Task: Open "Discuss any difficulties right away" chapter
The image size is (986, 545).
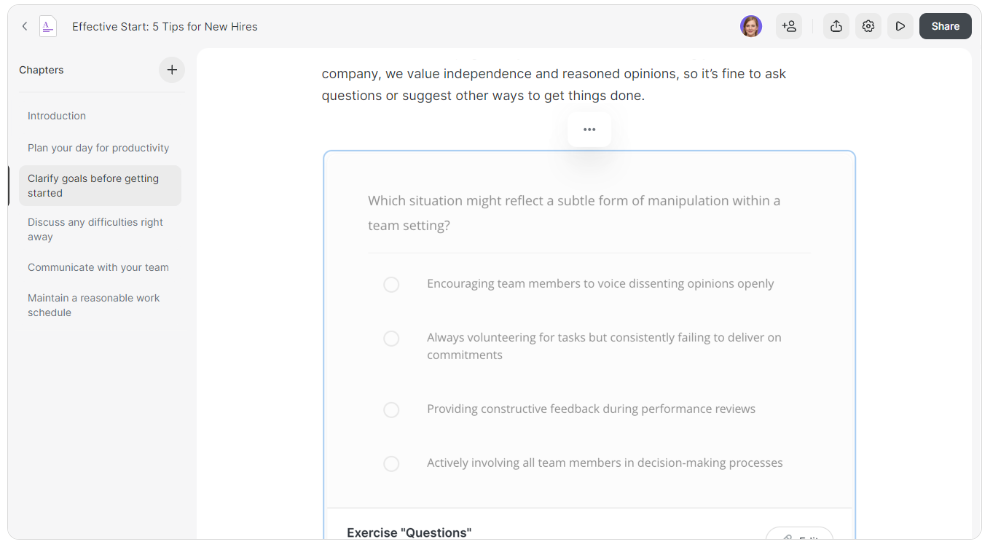Action: point(95,230)
